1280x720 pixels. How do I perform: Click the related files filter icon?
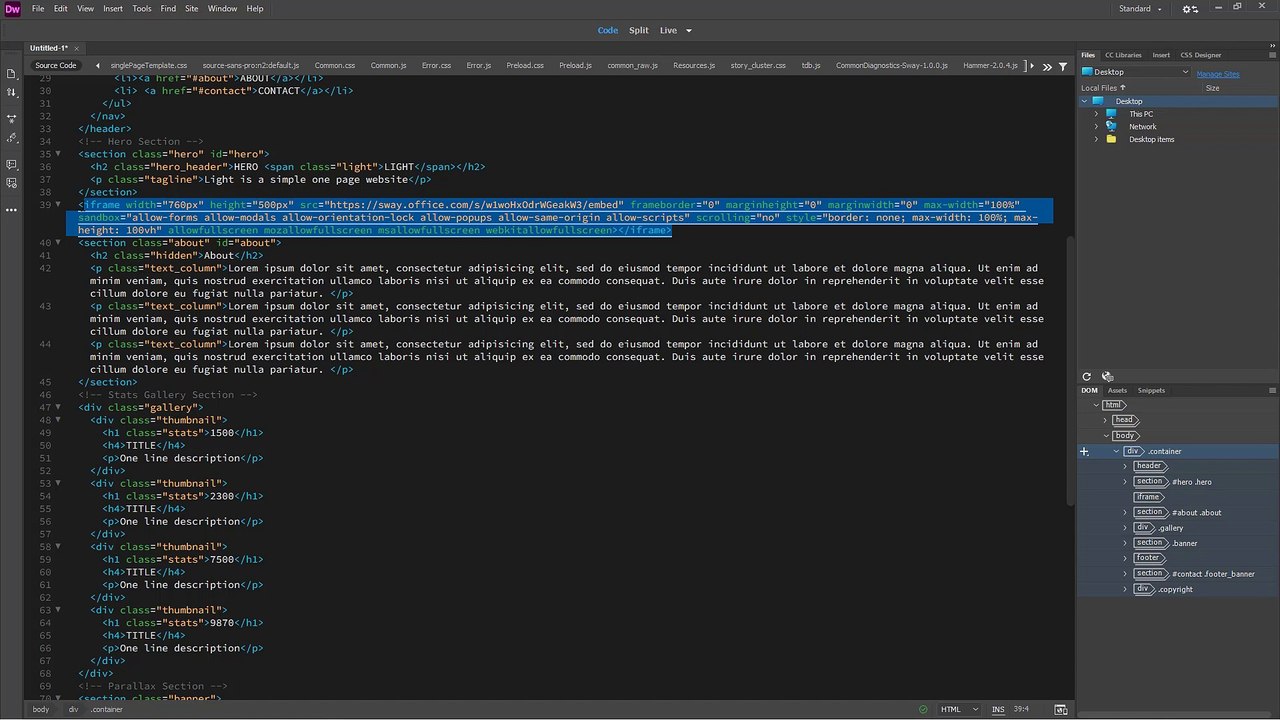click(1062, 66)
